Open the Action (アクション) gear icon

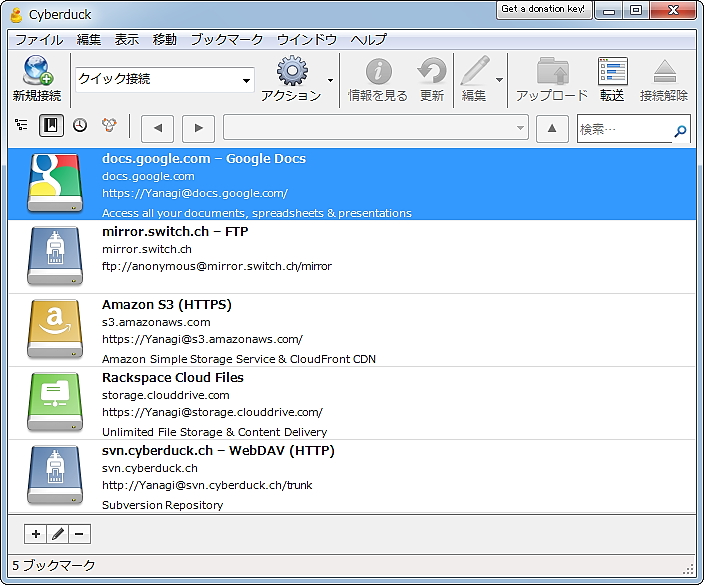click(x=292, y=70)
